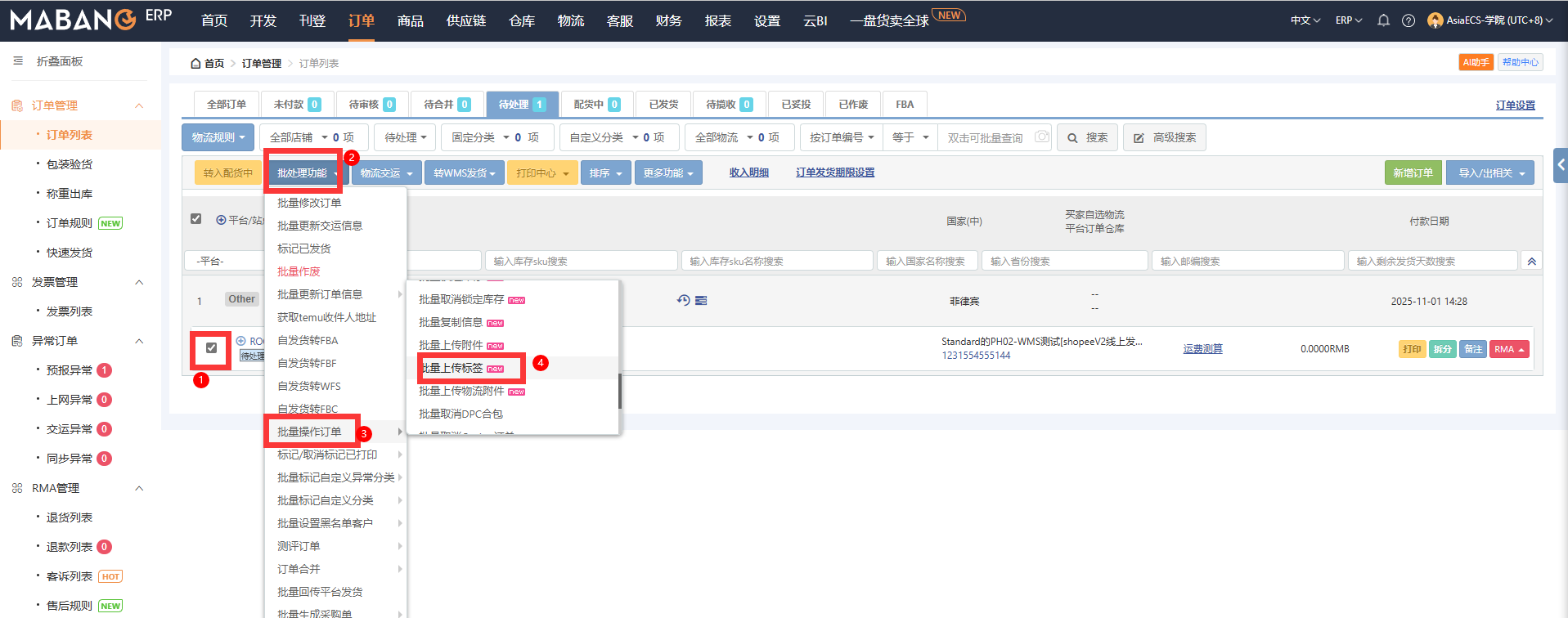Collapse the 订单管理 sidebar section
This screenshot has height=618, width=1568.
coord(139,105)
